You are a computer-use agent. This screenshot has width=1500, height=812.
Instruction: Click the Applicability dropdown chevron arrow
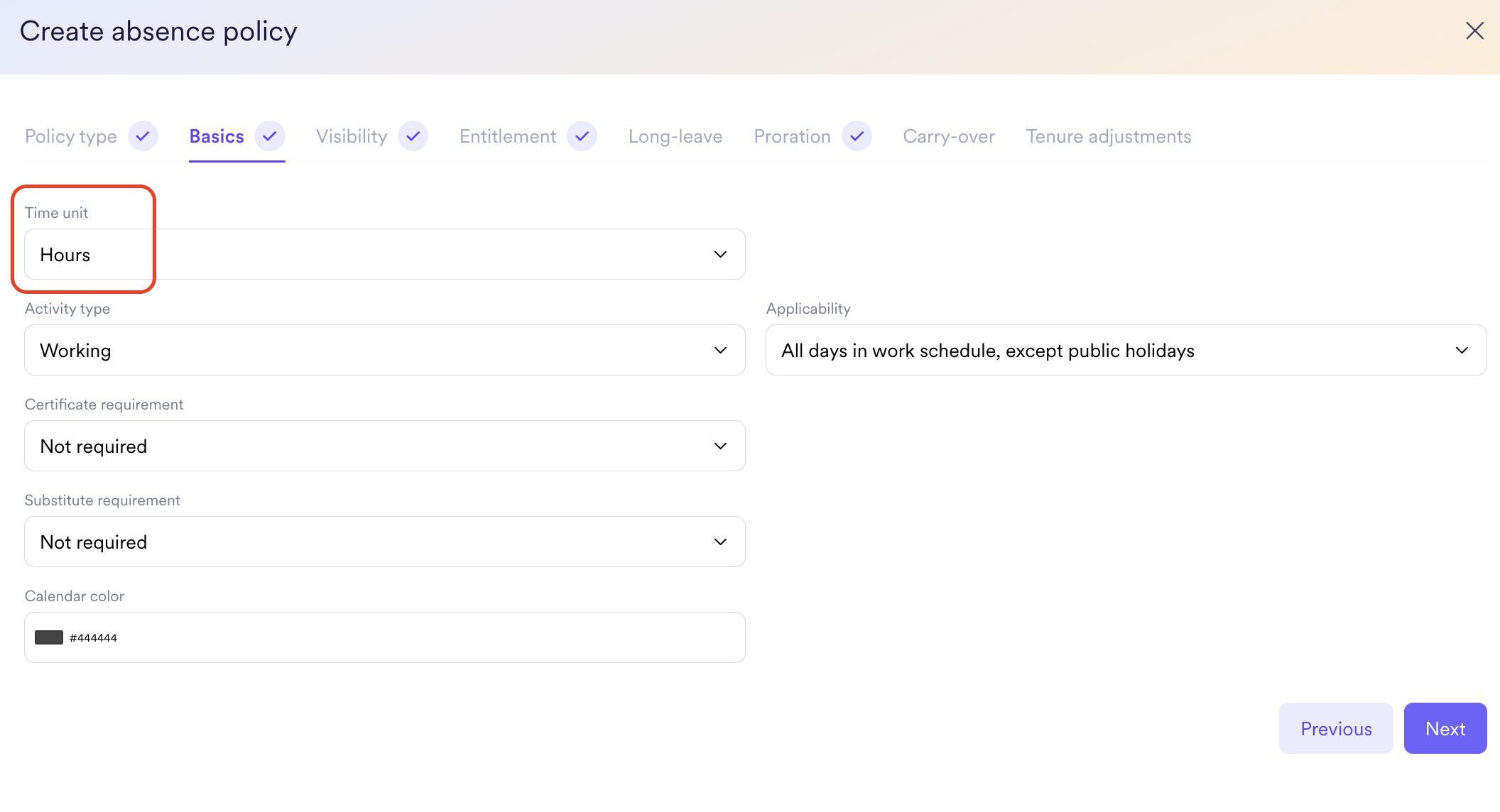click(1462, 350)
